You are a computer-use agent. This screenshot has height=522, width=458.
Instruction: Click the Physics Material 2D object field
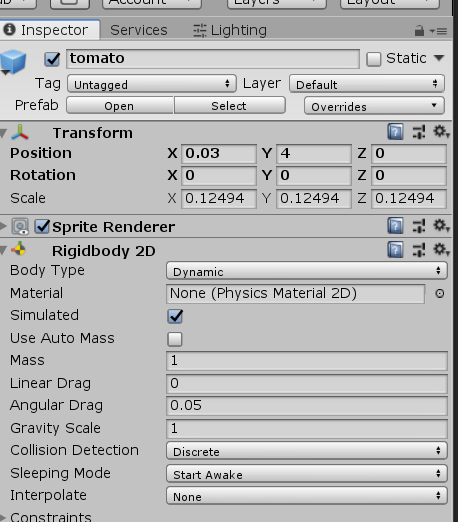tap(296, 294)
